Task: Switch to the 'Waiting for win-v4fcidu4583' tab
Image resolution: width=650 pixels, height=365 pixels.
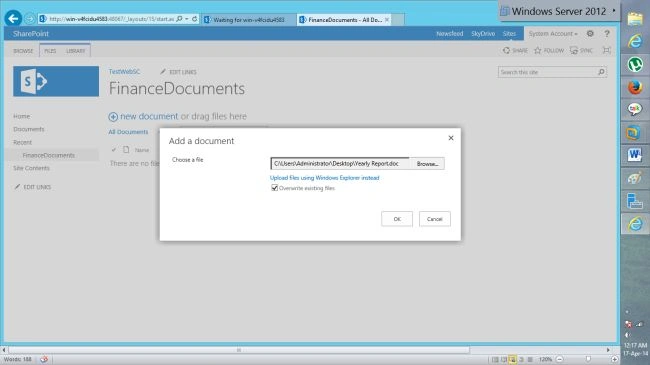Action: [x=249, y=19]
